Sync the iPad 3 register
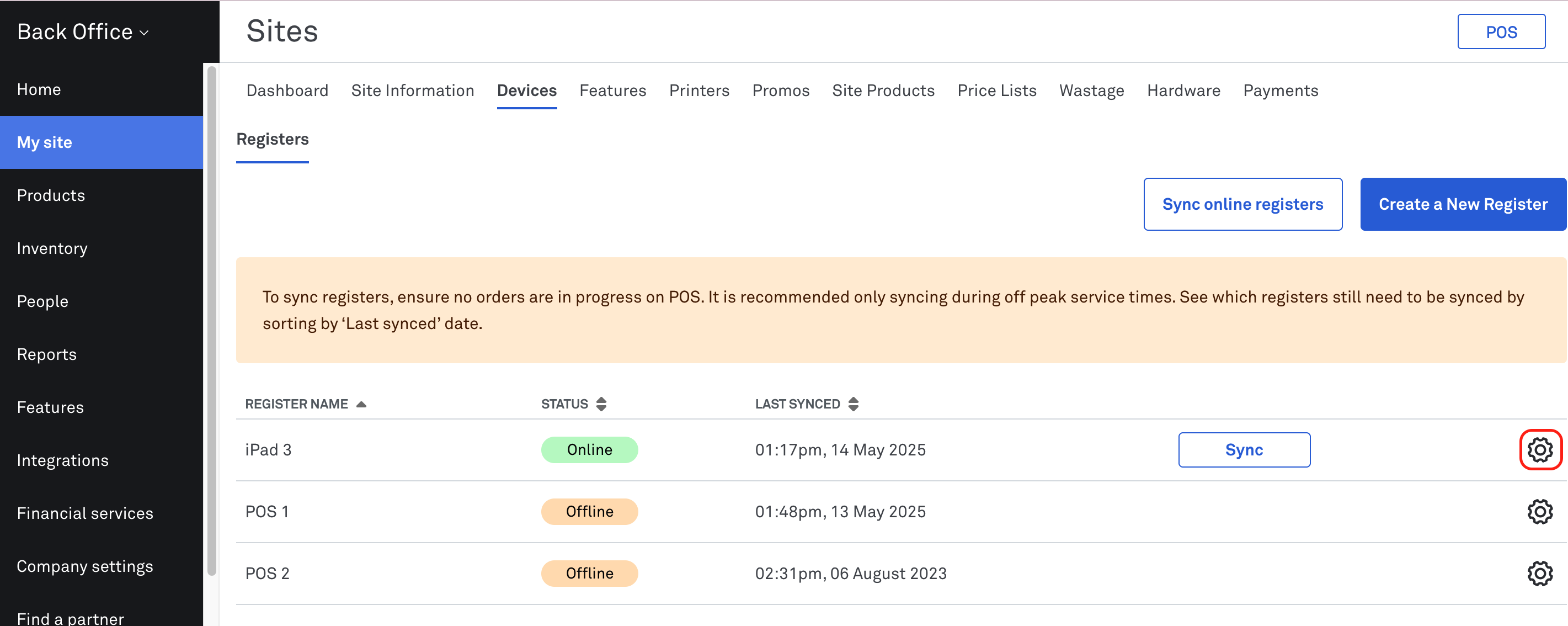 [1244, 449]
